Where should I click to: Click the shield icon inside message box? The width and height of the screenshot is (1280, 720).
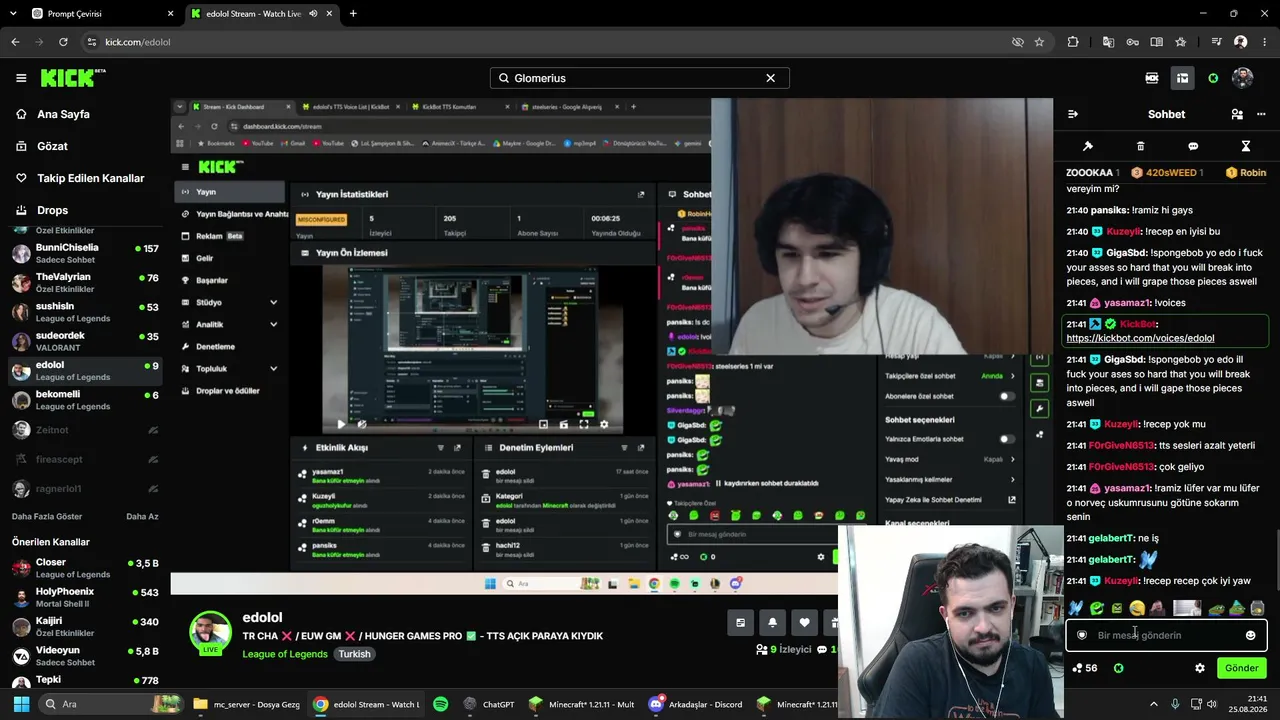pyautogui.click(x=1082, y=635)
